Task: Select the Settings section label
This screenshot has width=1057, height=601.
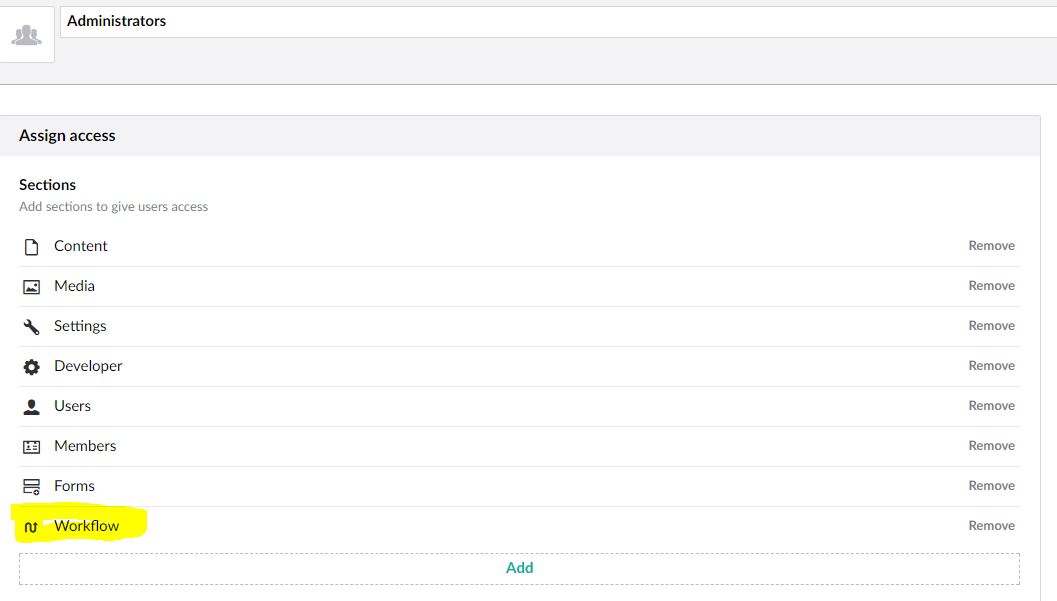Action: [x=80, y=326]
